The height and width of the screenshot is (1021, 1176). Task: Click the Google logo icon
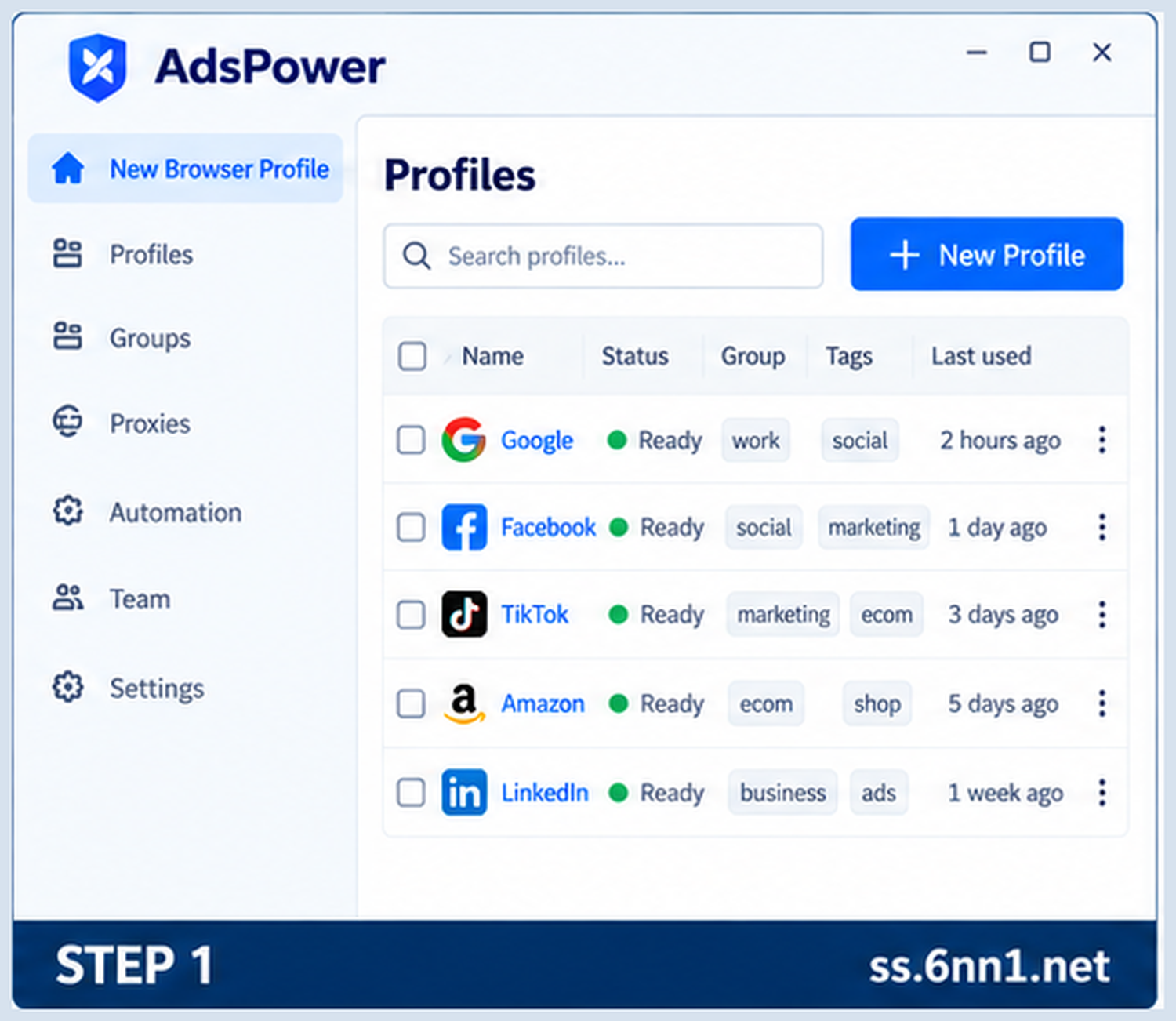point(463,439)
